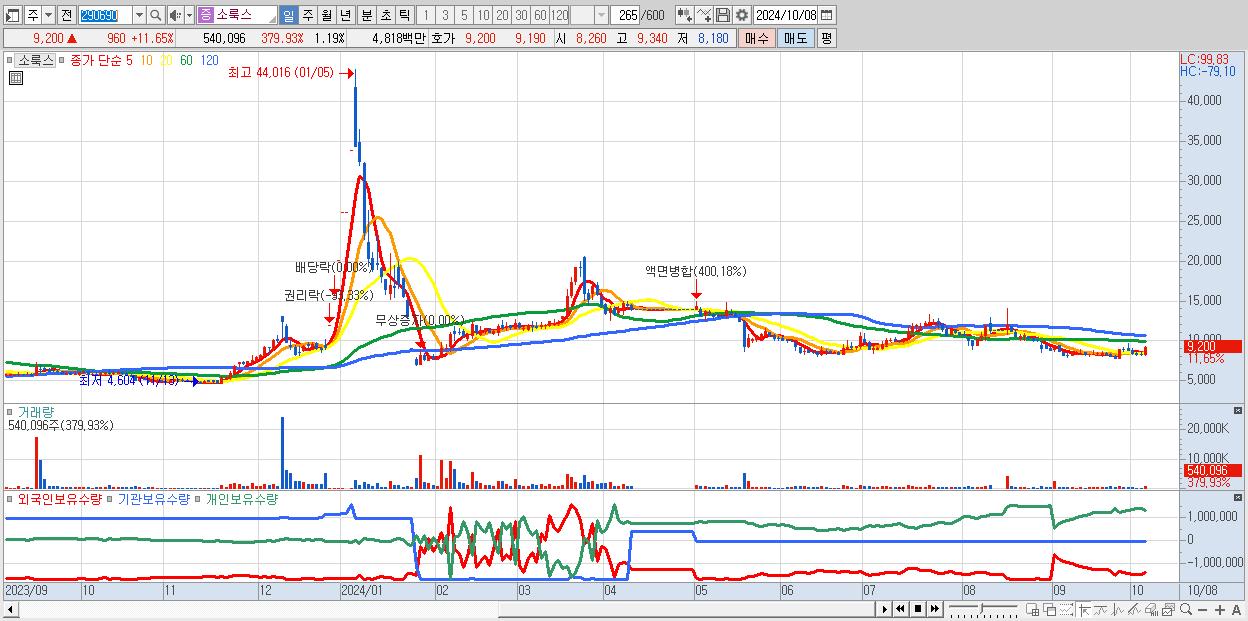
Task: Select the 년 yearly period button
Action: point(346,15)
